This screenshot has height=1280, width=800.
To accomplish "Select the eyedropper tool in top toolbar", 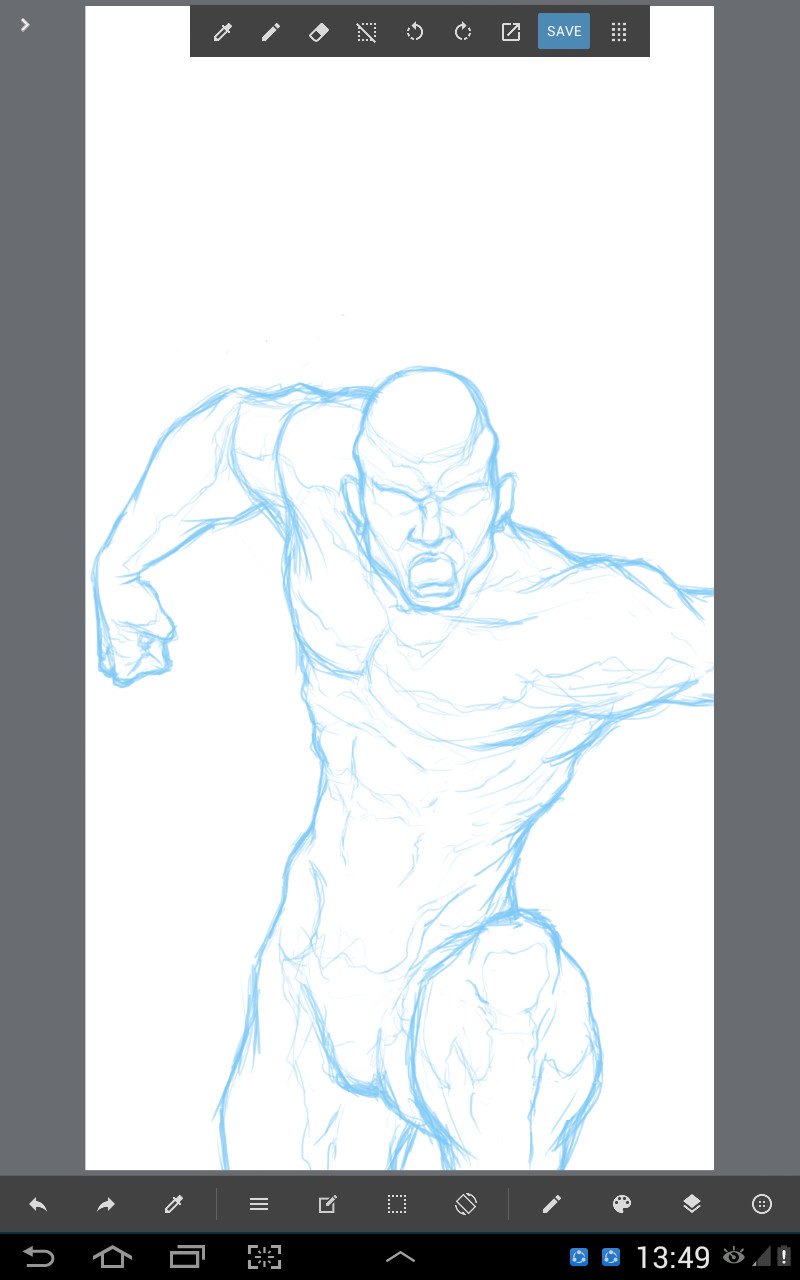I will [x=222, y=32].
